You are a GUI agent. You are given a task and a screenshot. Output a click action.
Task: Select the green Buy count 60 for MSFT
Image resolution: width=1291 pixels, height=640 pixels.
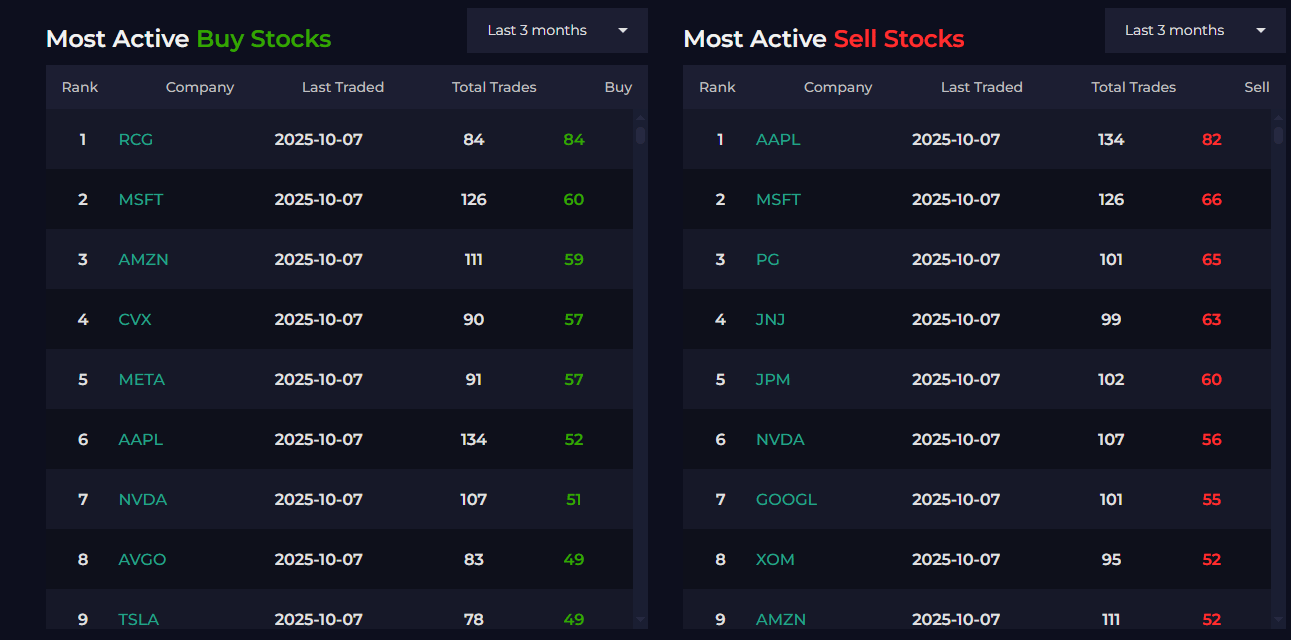click(573, 199)
